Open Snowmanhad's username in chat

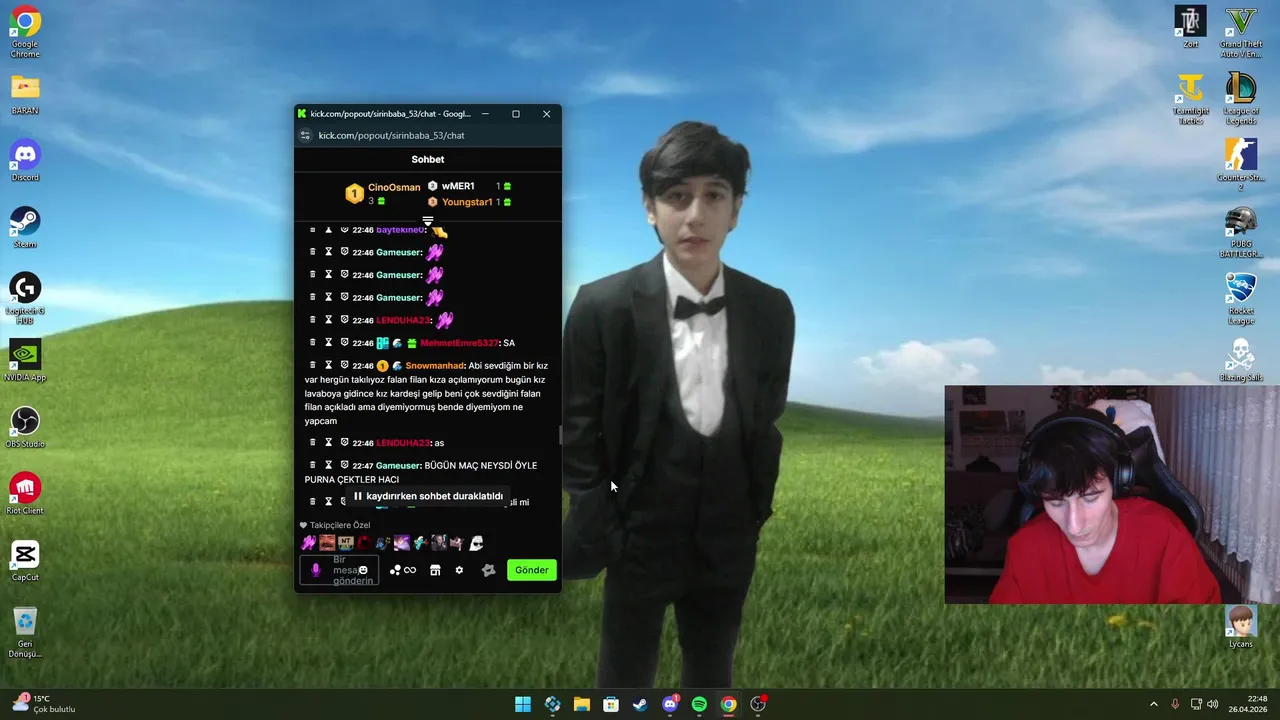pos(434,366)
